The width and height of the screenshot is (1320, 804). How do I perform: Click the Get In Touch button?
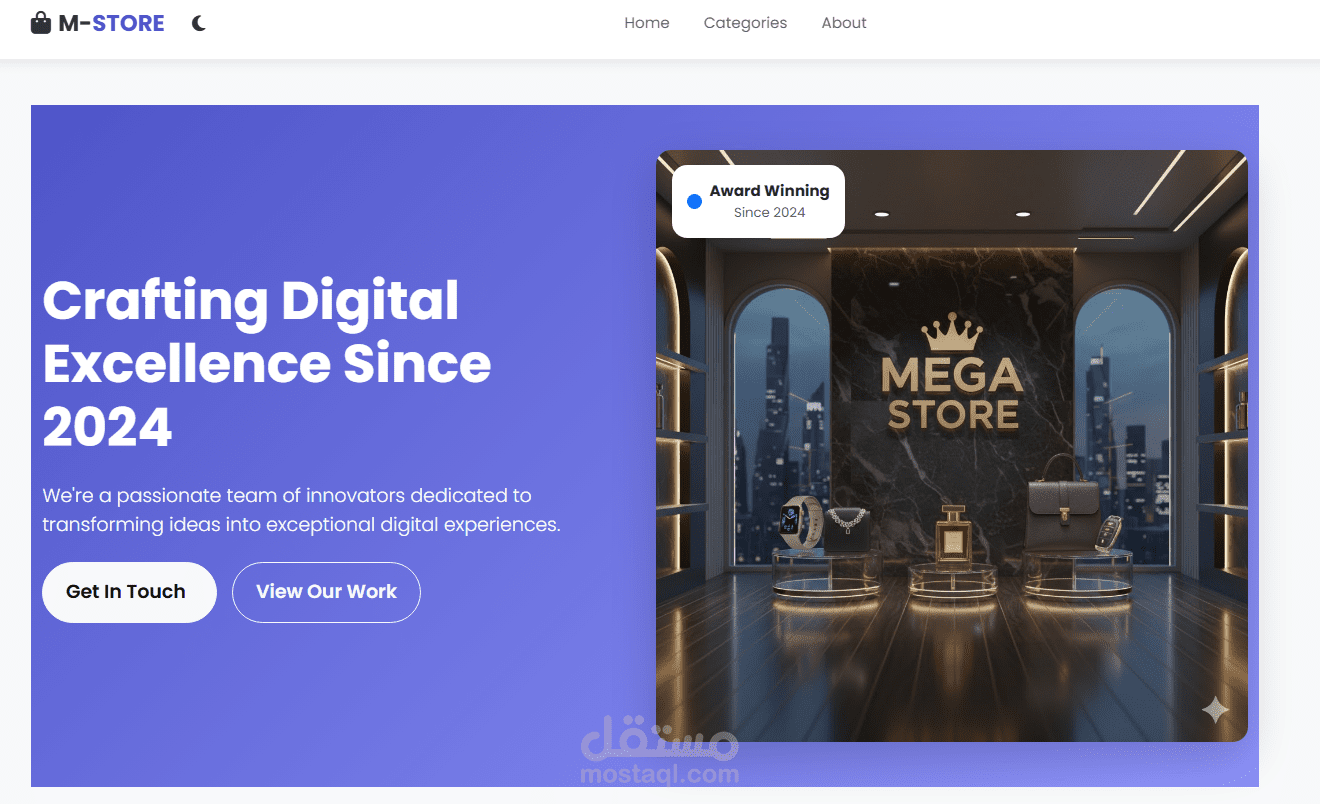tap(129, 592)
